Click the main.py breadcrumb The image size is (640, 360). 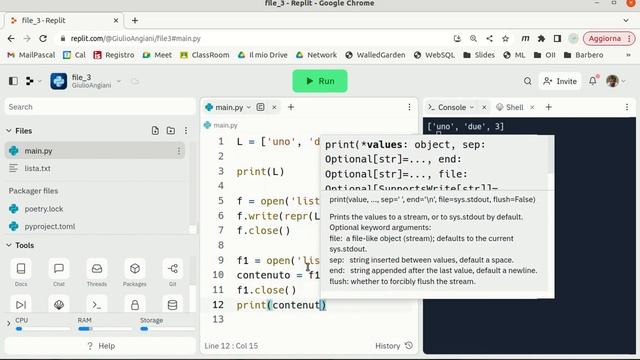point(221,125)
